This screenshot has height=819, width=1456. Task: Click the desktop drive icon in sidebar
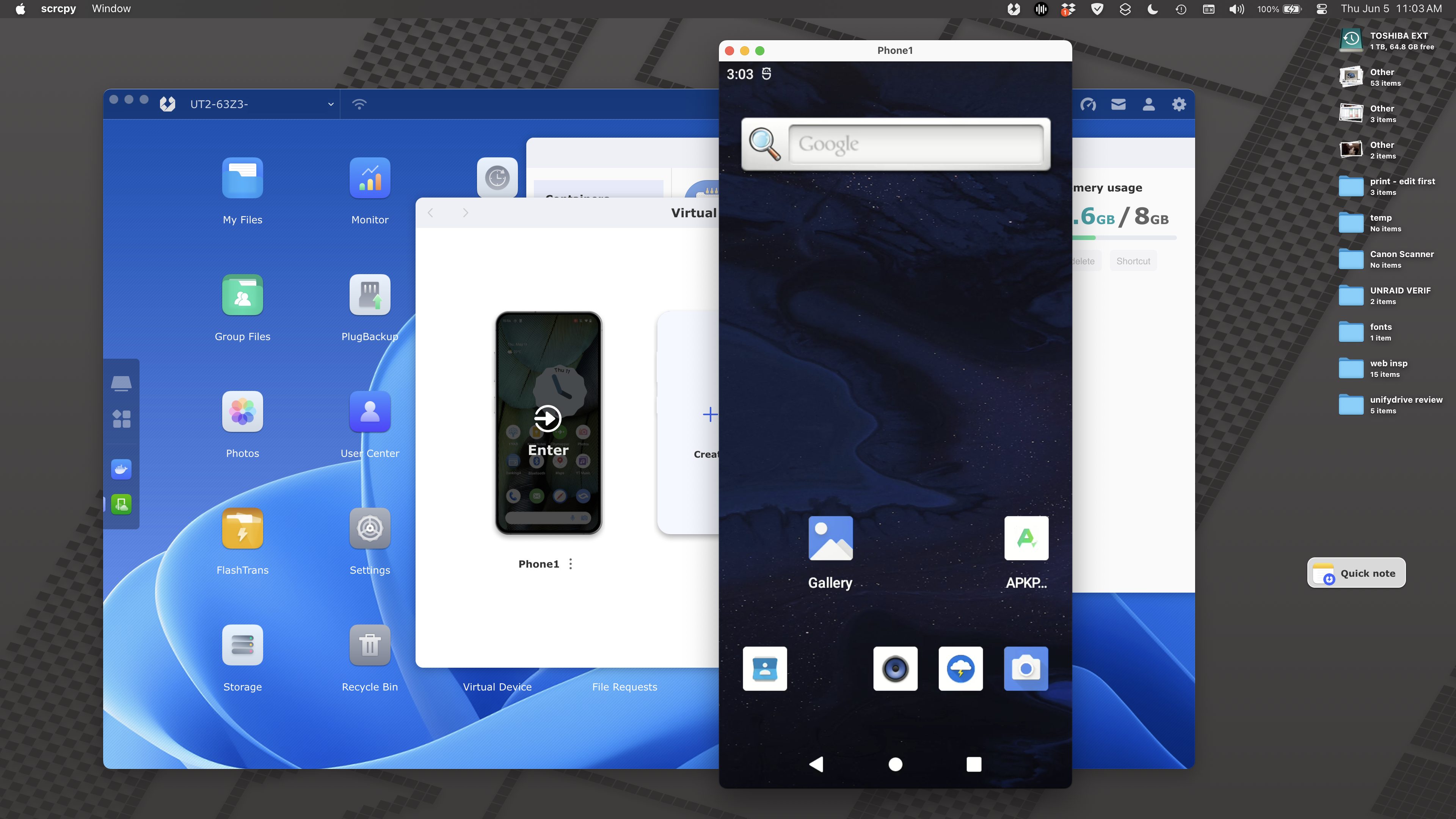pos(121,383)
